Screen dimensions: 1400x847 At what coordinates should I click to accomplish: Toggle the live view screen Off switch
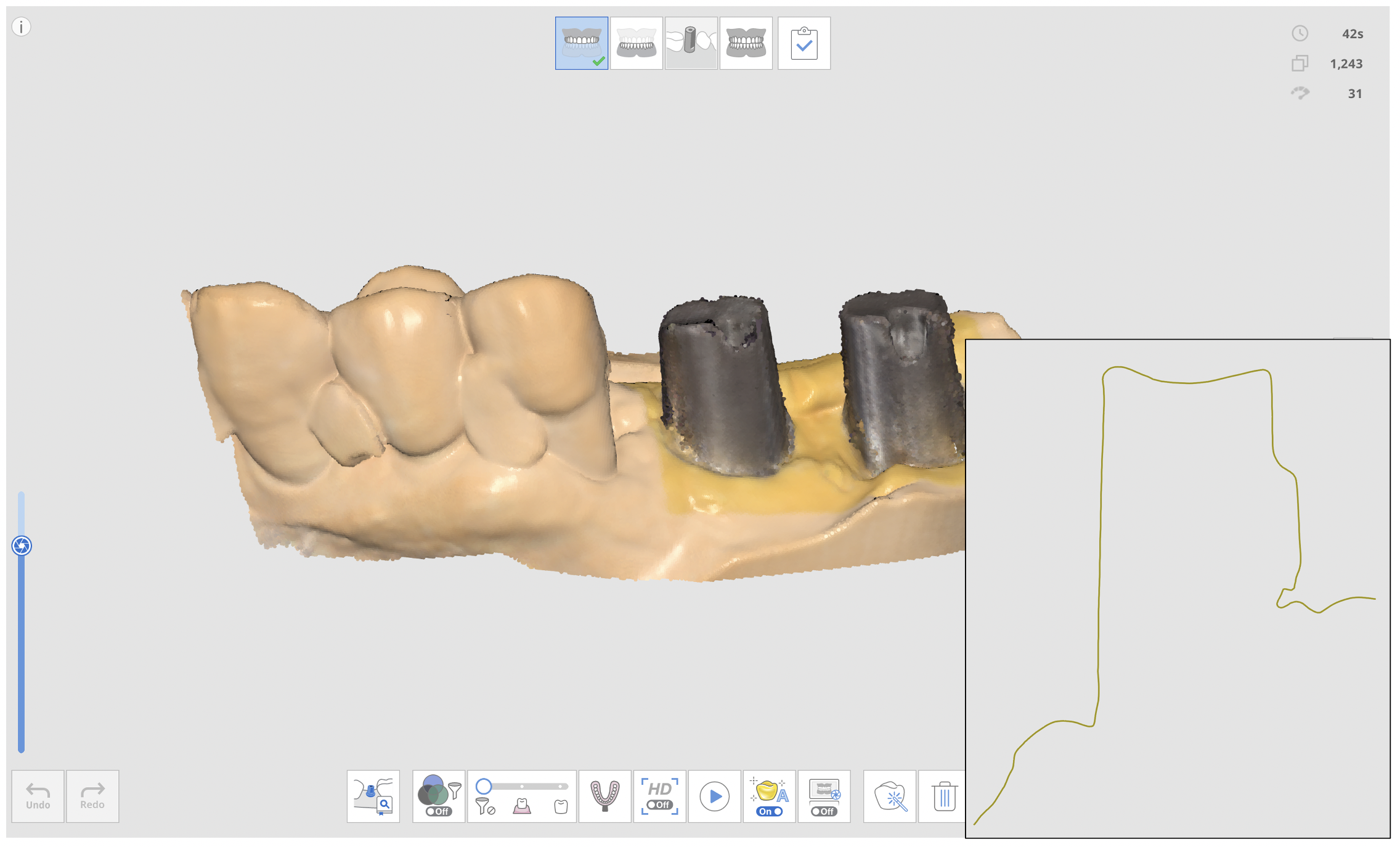pos(824,811)
